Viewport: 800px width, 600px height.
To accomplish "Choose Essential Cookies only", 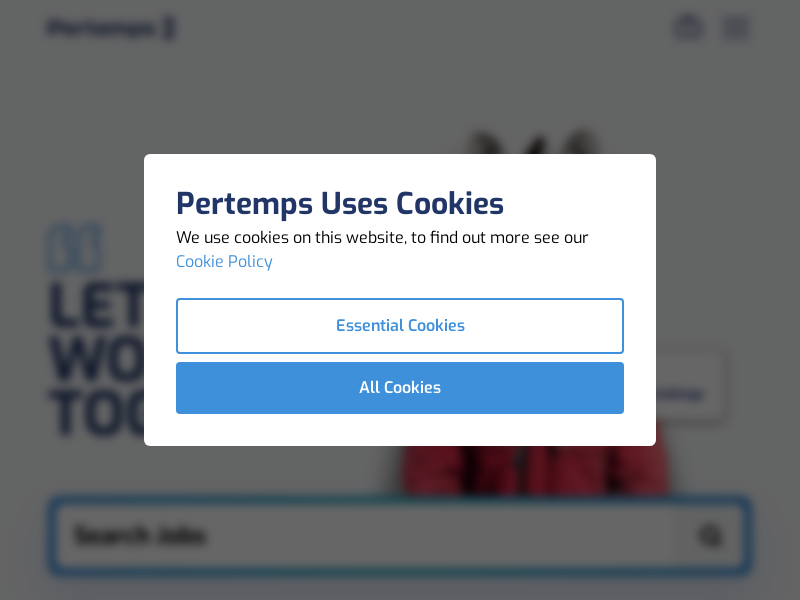I will (x=400, y=326).
